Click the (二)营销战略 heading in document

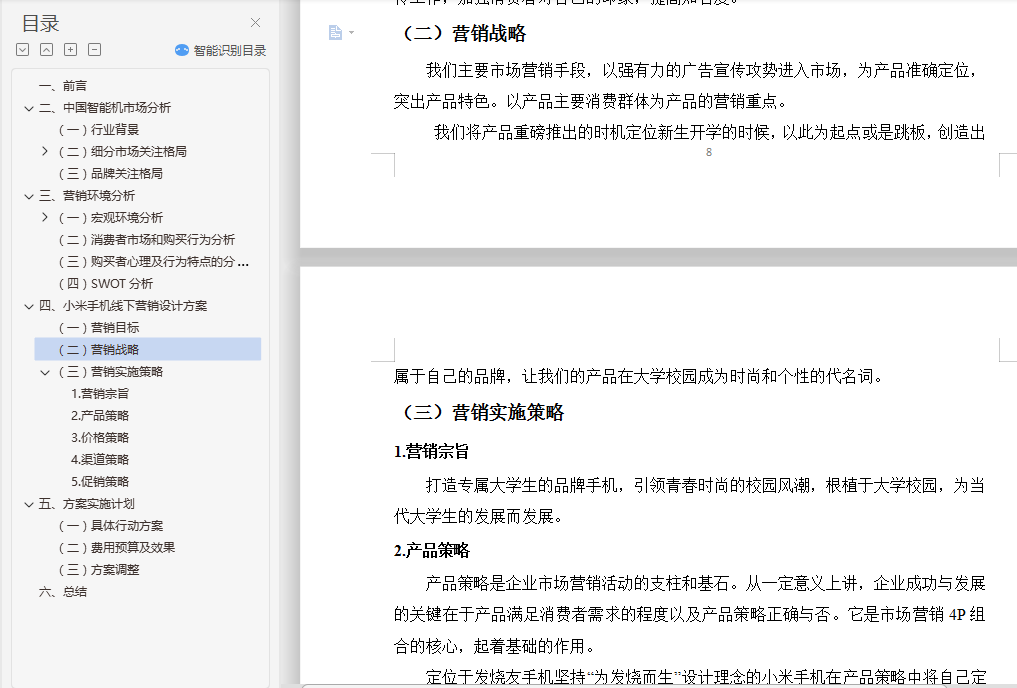click(x=464, y=34)
